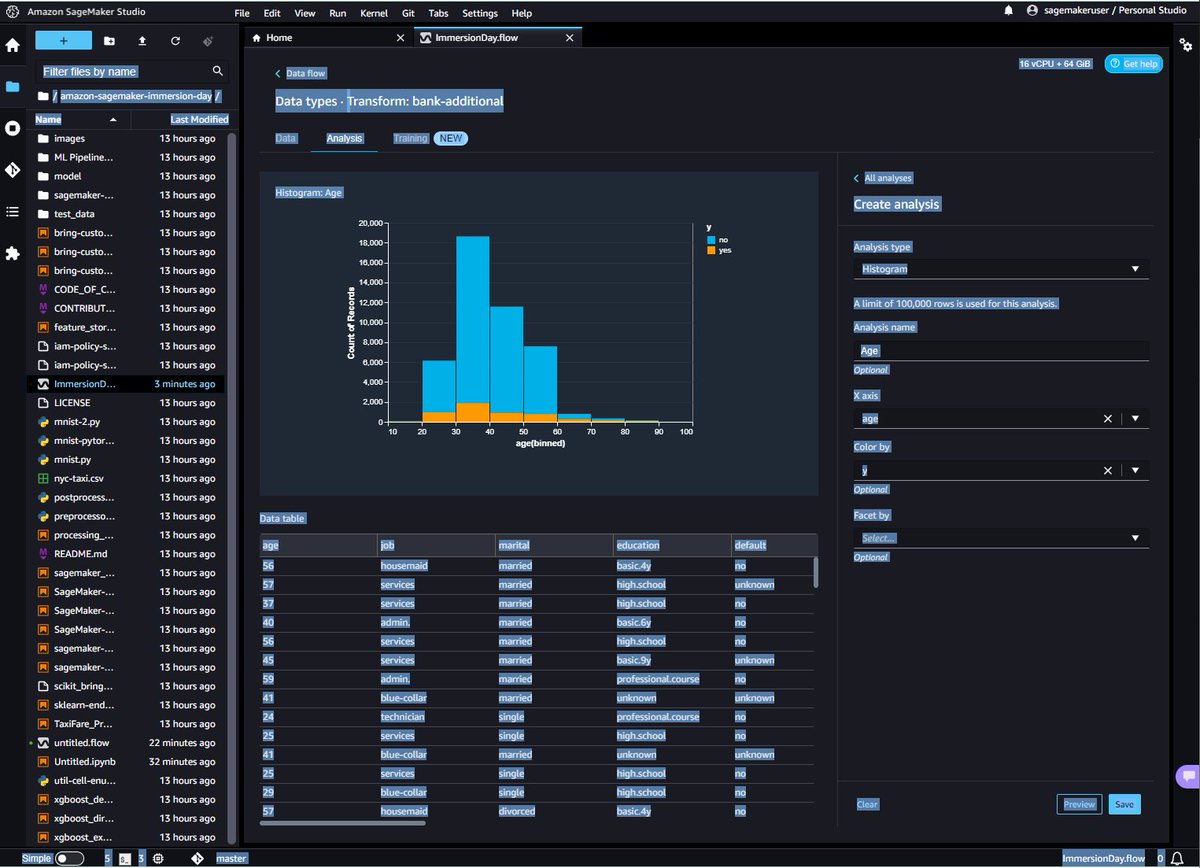Switch to the Data tab
Screen dimensions: 1200x868
[x=286, y=138]
